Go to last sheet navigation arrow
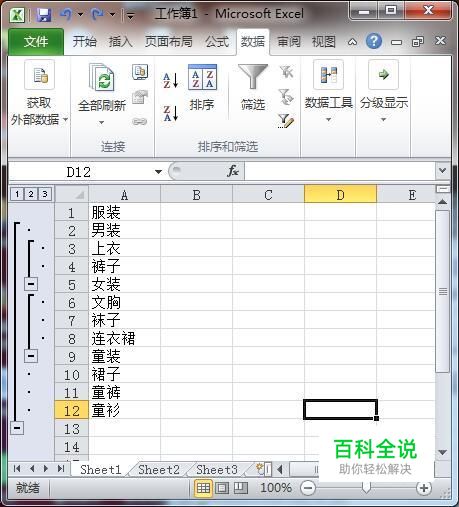Viewport: 459px width, 507px height. coord(61,469)
